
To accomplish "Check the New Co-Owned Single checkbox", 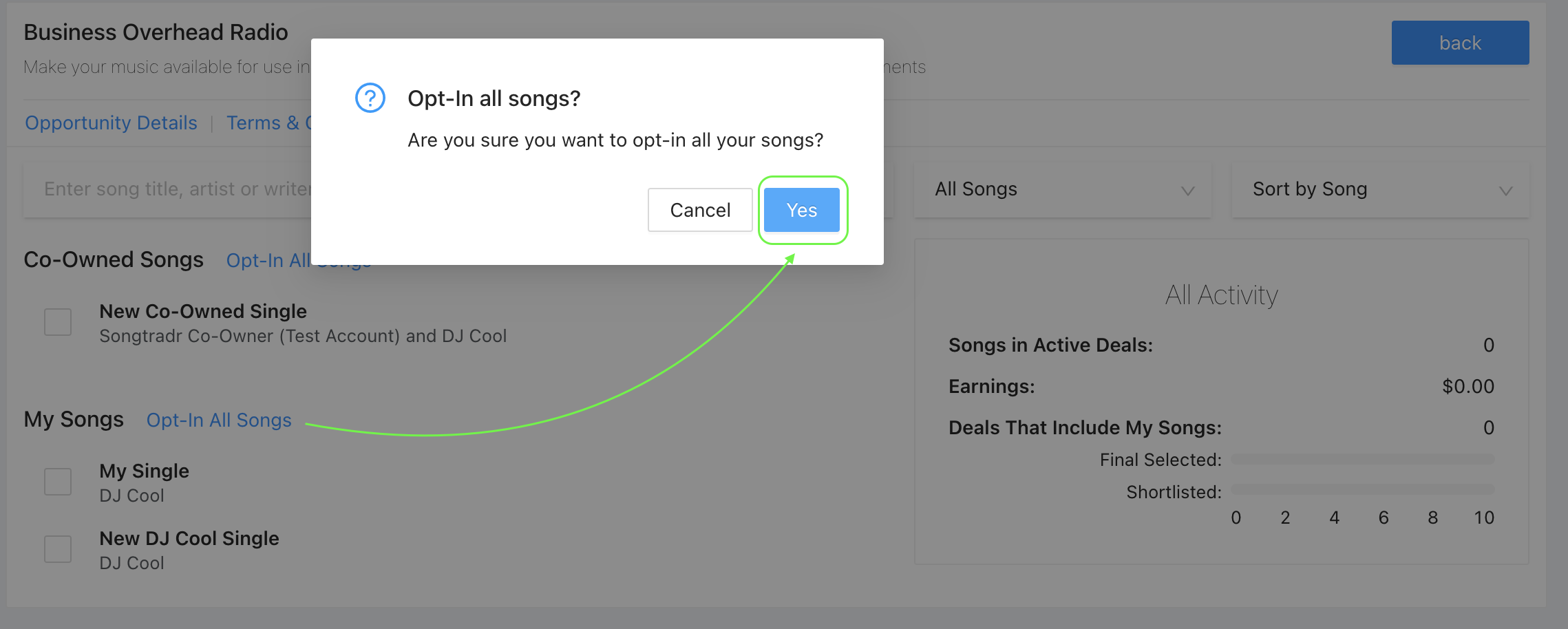I will 58,322.
